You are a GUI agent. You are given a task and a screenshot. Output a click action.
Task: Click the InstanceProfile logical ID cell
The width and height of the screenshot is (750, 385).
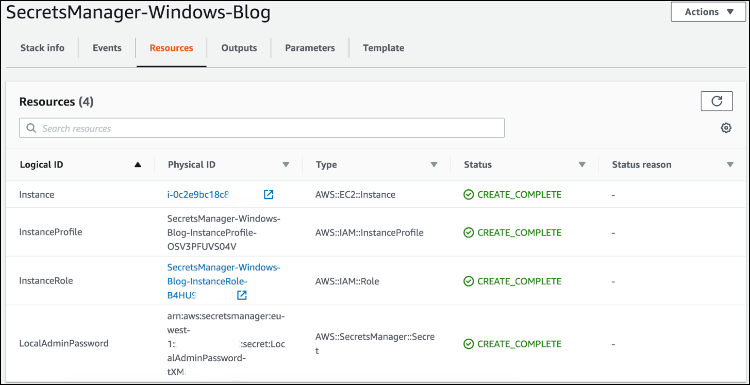pos(51,232)
